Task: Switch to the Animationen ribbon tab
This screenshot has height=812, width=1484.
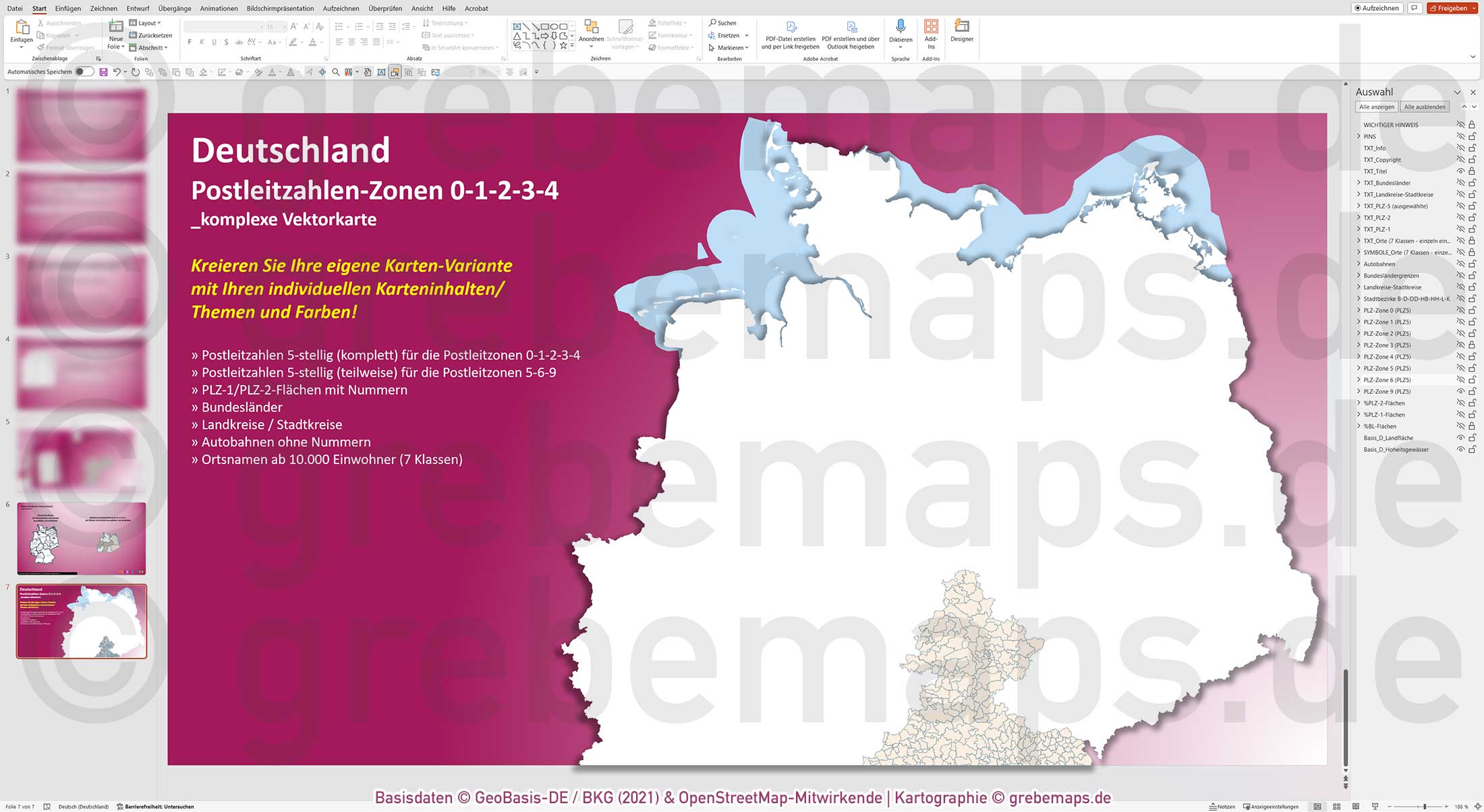Action: tap(219, 8)
